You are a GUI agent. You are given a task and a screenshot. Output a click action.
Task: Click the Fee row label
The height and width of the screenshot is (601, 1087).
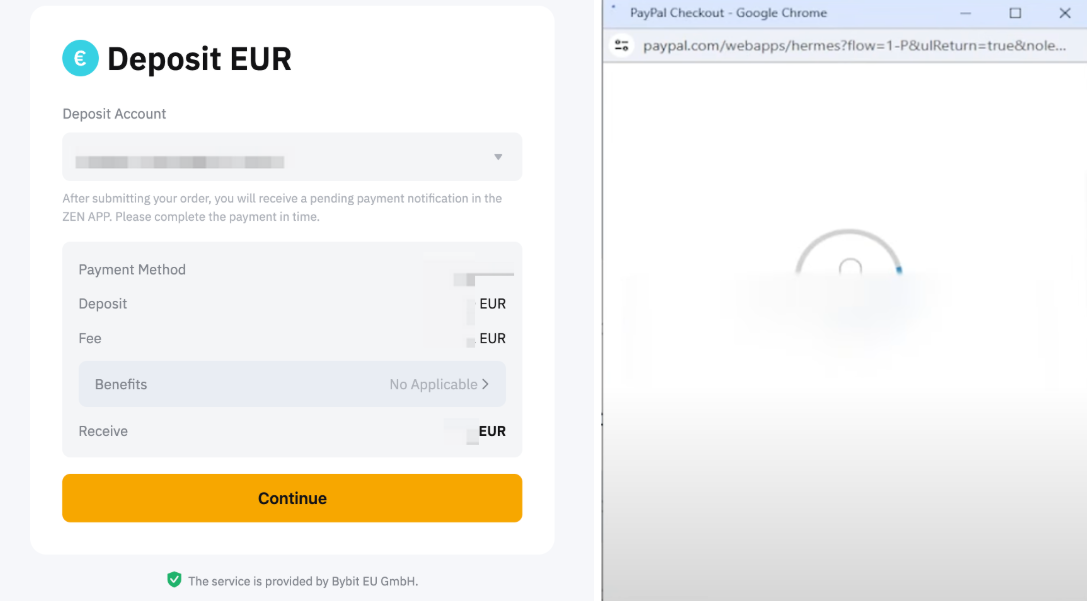click(x=90, y=338)
